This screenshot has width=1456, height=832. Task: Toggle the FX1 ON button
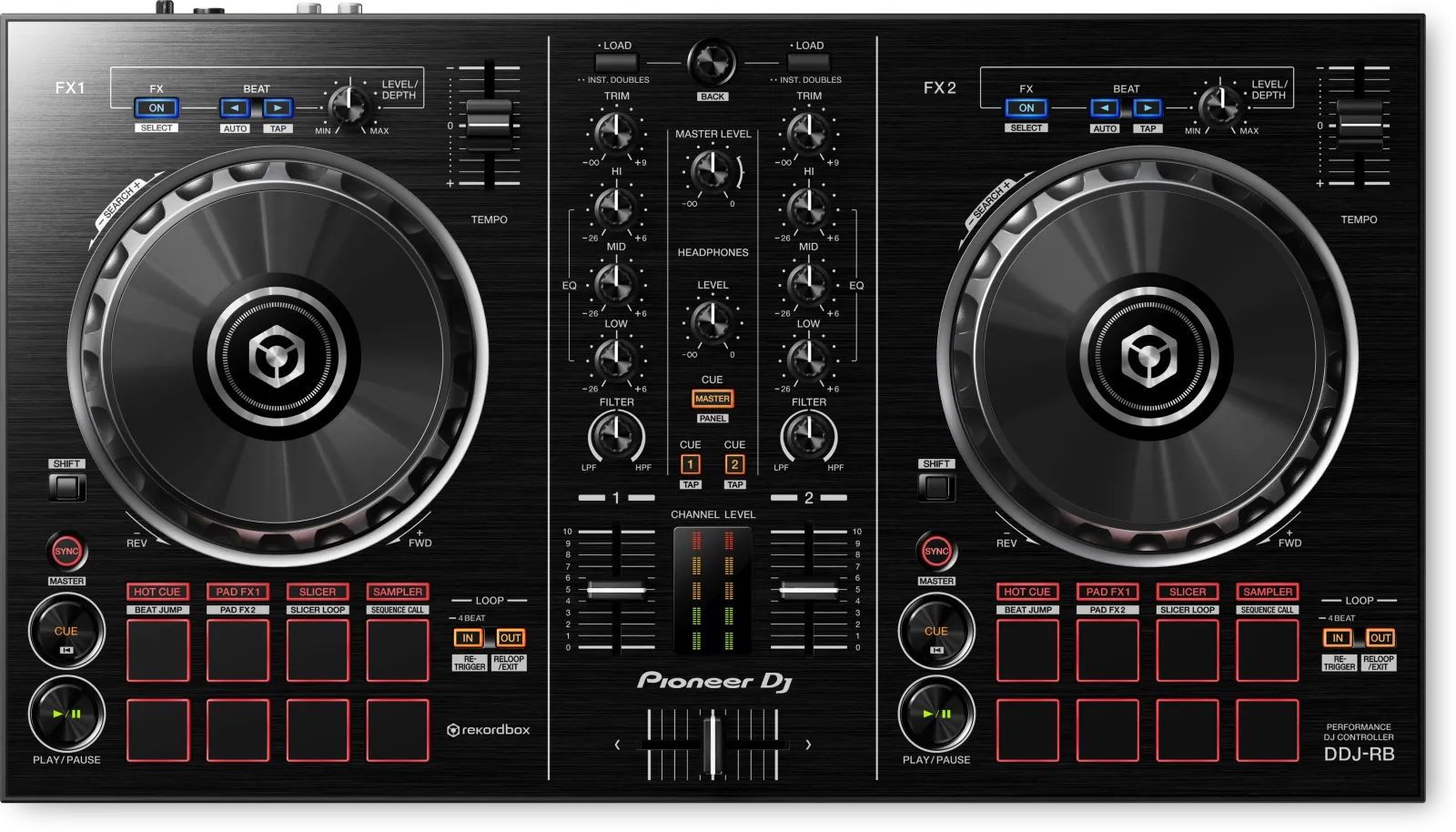coord(157,107)
